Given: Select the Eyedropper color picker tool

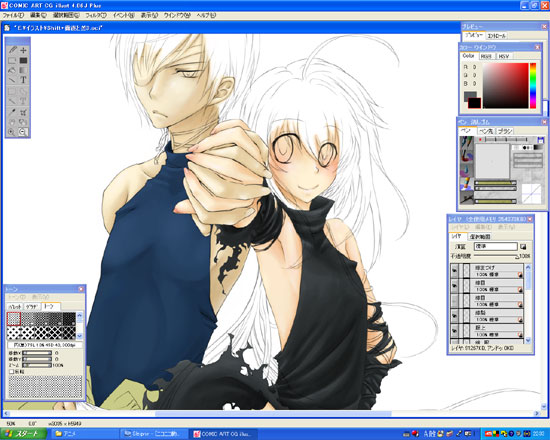Looking at the screenshot, I should click(12, 113).
